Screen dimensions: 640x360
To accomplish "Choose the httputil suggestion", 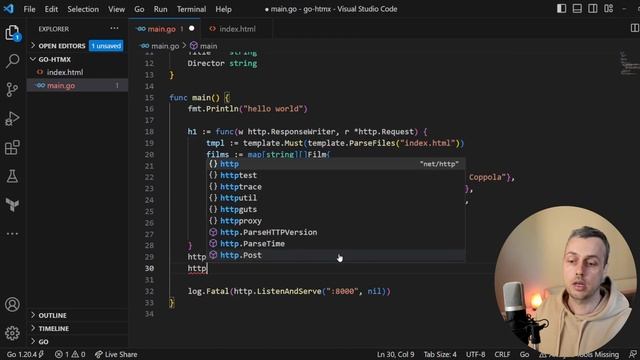I will (335, 198).
